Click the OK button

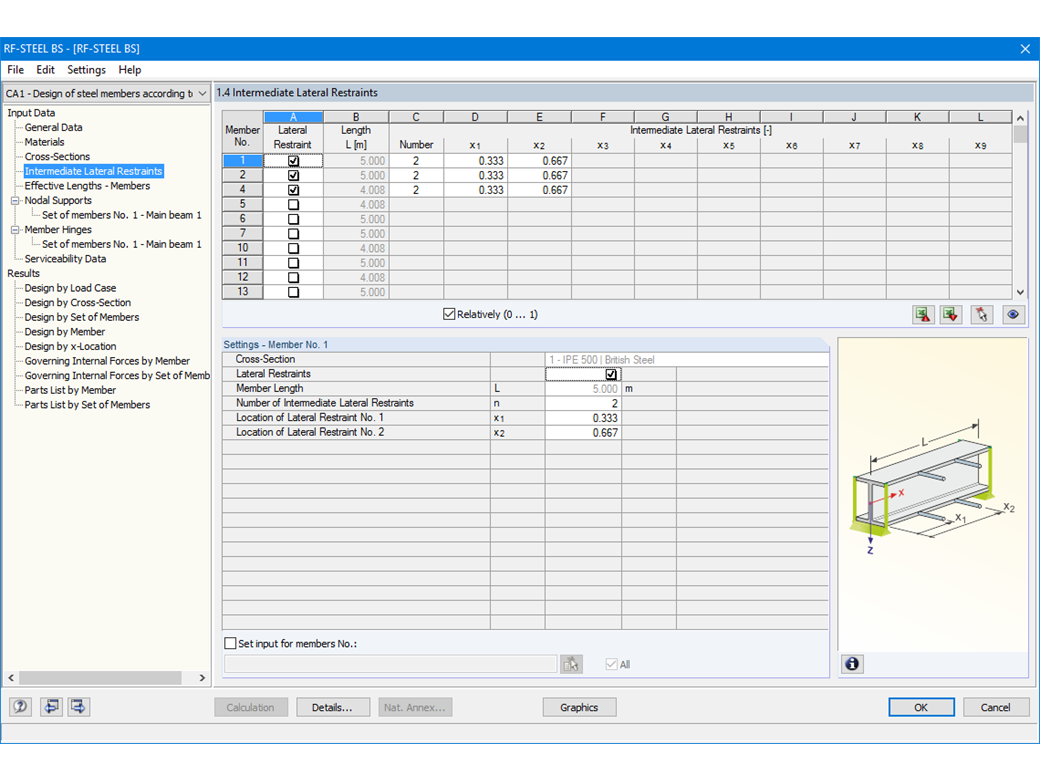coord(921,707)
